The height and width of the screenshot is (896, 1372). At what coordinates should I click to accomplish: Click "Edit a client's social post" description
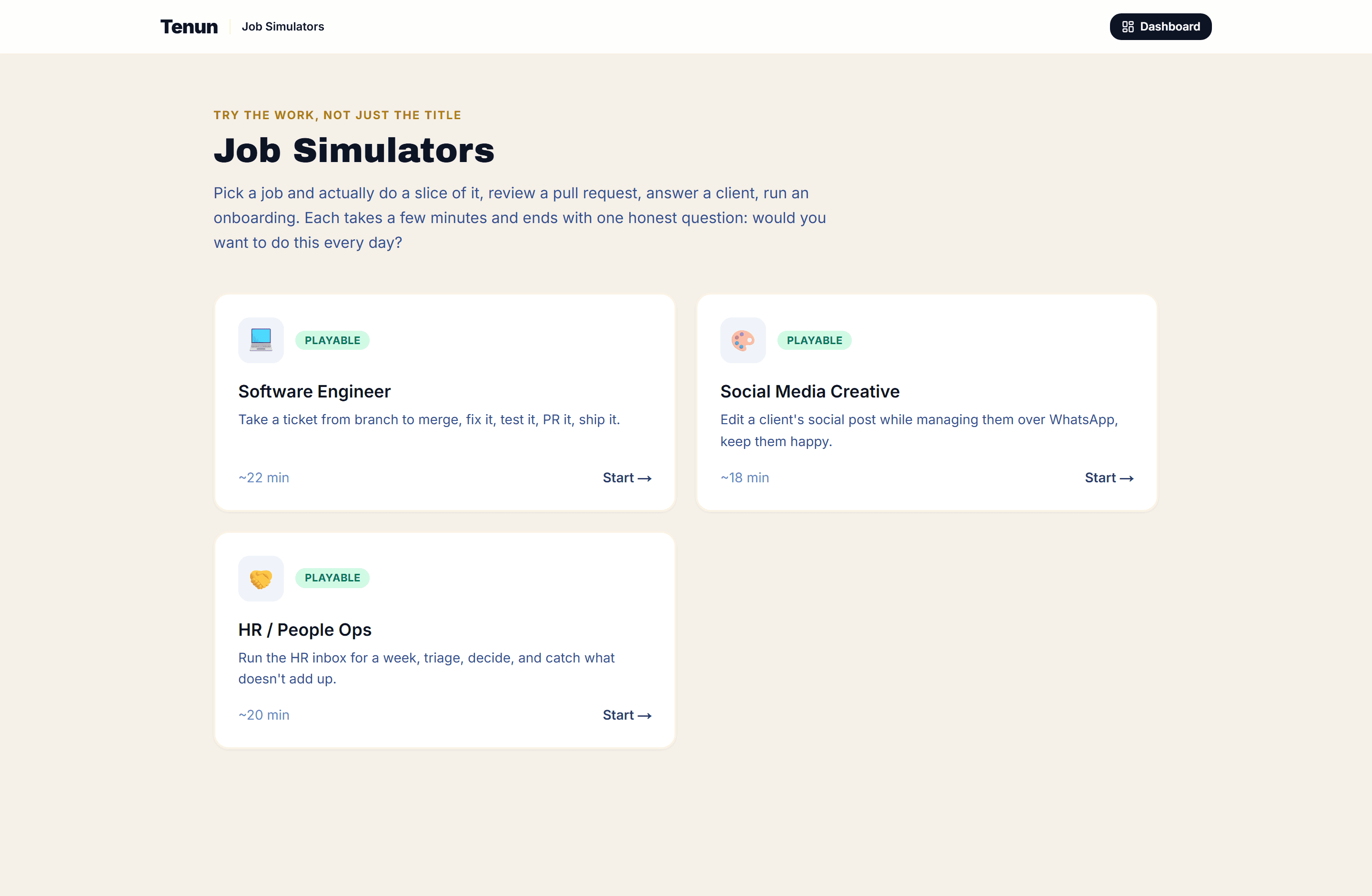click(x=919, y=431)
